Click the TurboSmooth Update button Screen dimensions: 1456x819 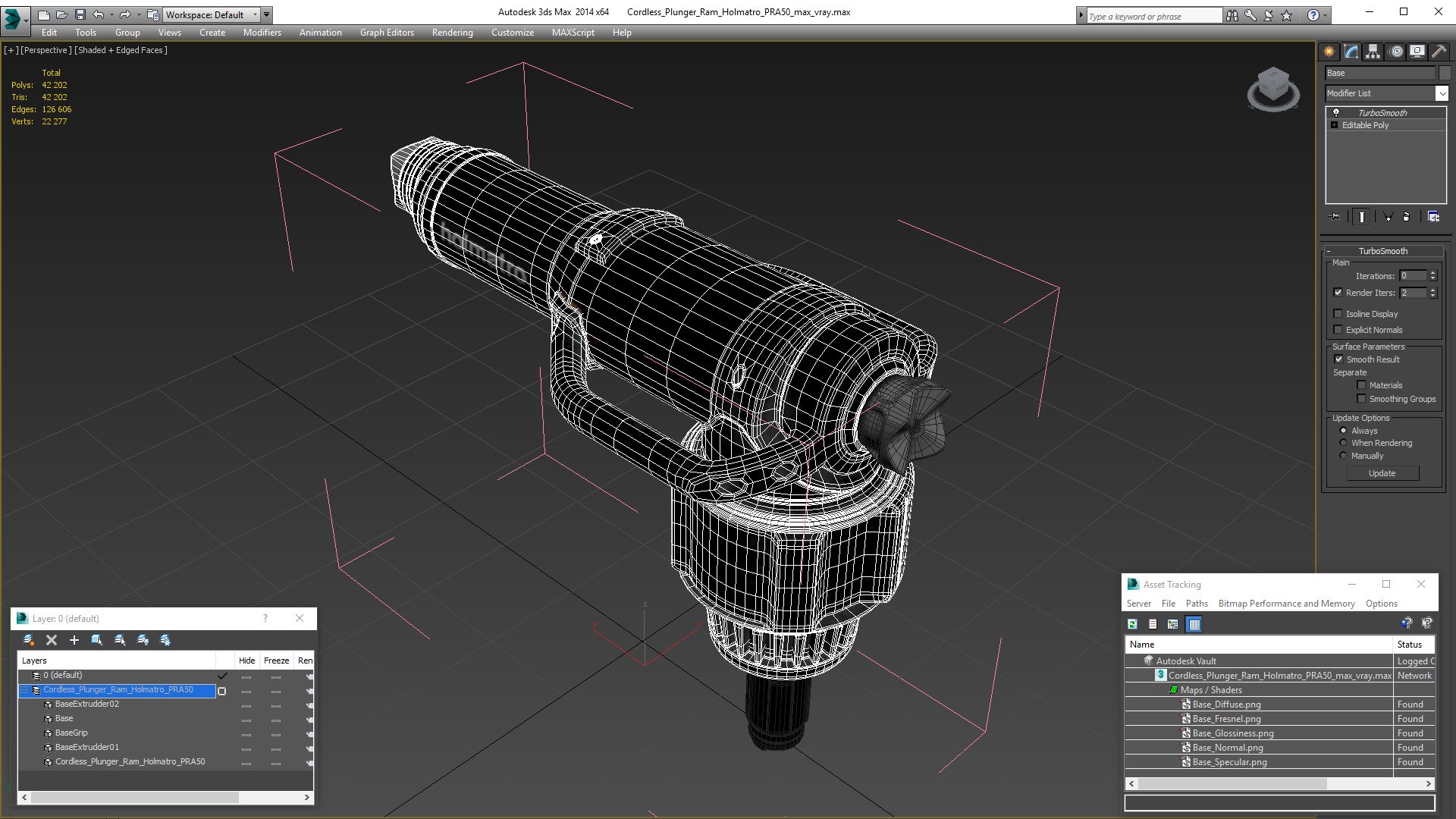click(1382, 473)
